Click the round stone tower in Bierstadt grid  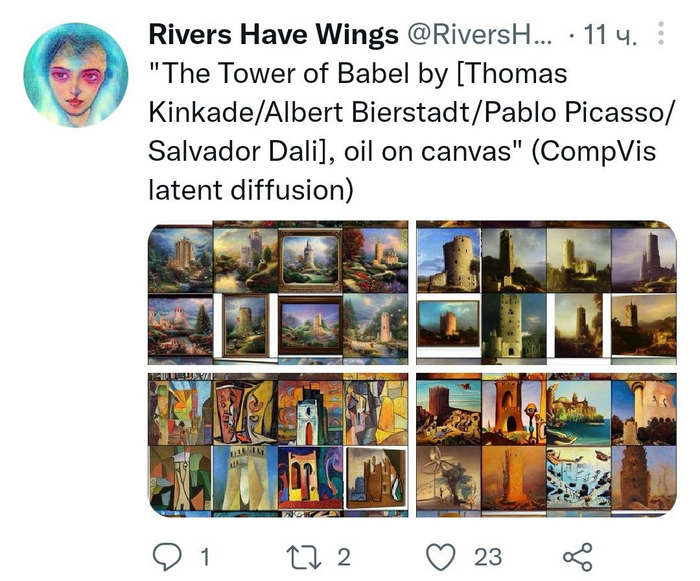point(449,261)
